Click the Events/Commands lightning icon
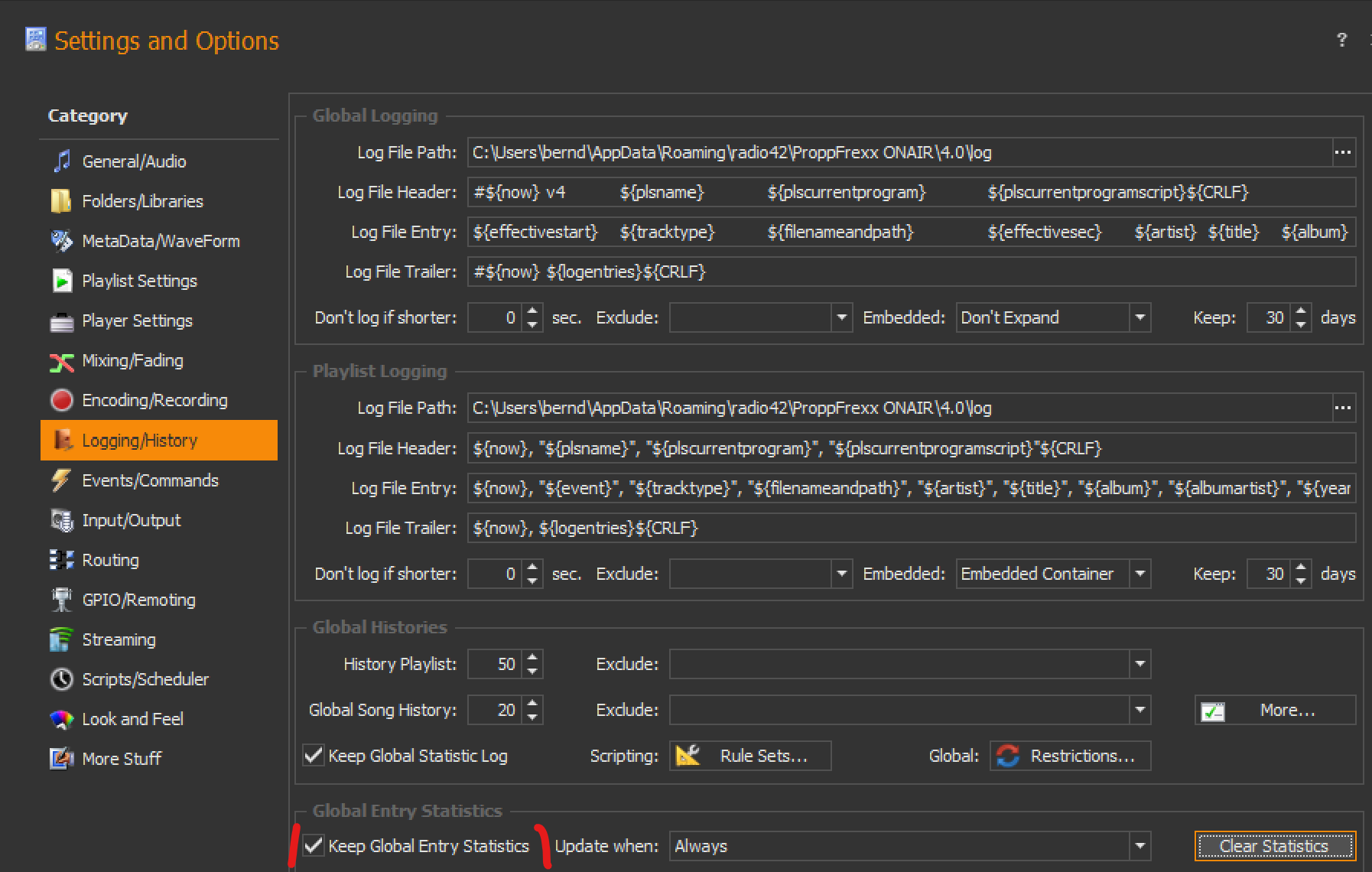Image resolution: width=1372 pixels, height=872 pixels. [61, 480]
